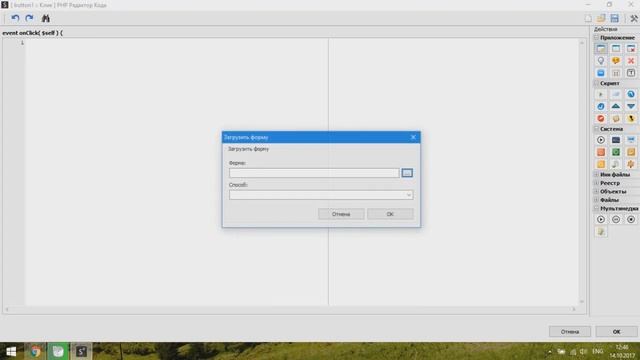Click Отмена at the editor window bottom
This screenshot has height=360, width=640.
pyautogui.click(x=570, y=331)
